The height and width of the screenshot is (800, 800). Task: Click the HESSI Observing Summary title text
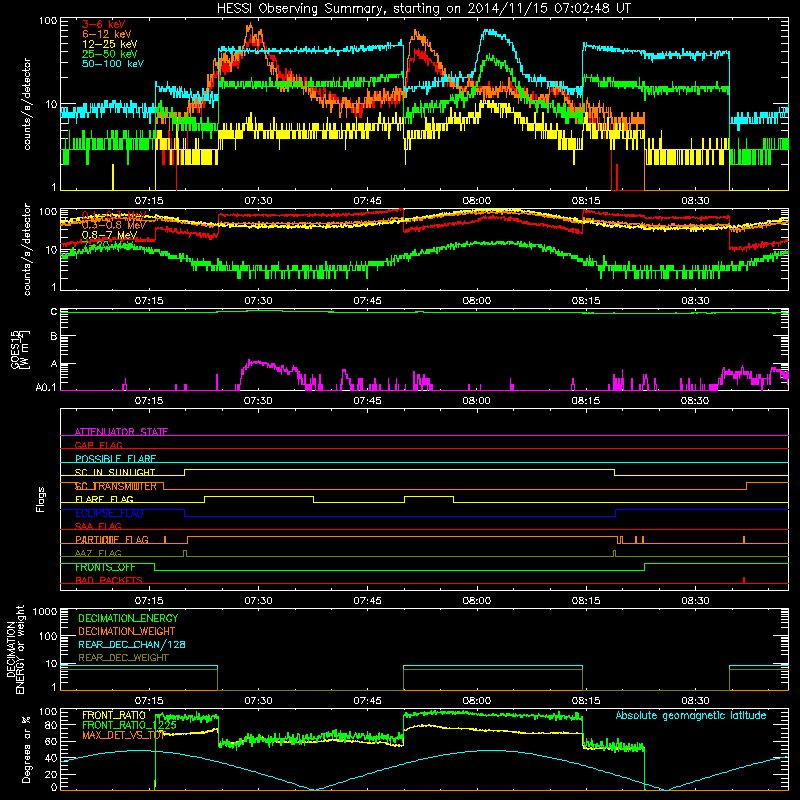point(423,9)
